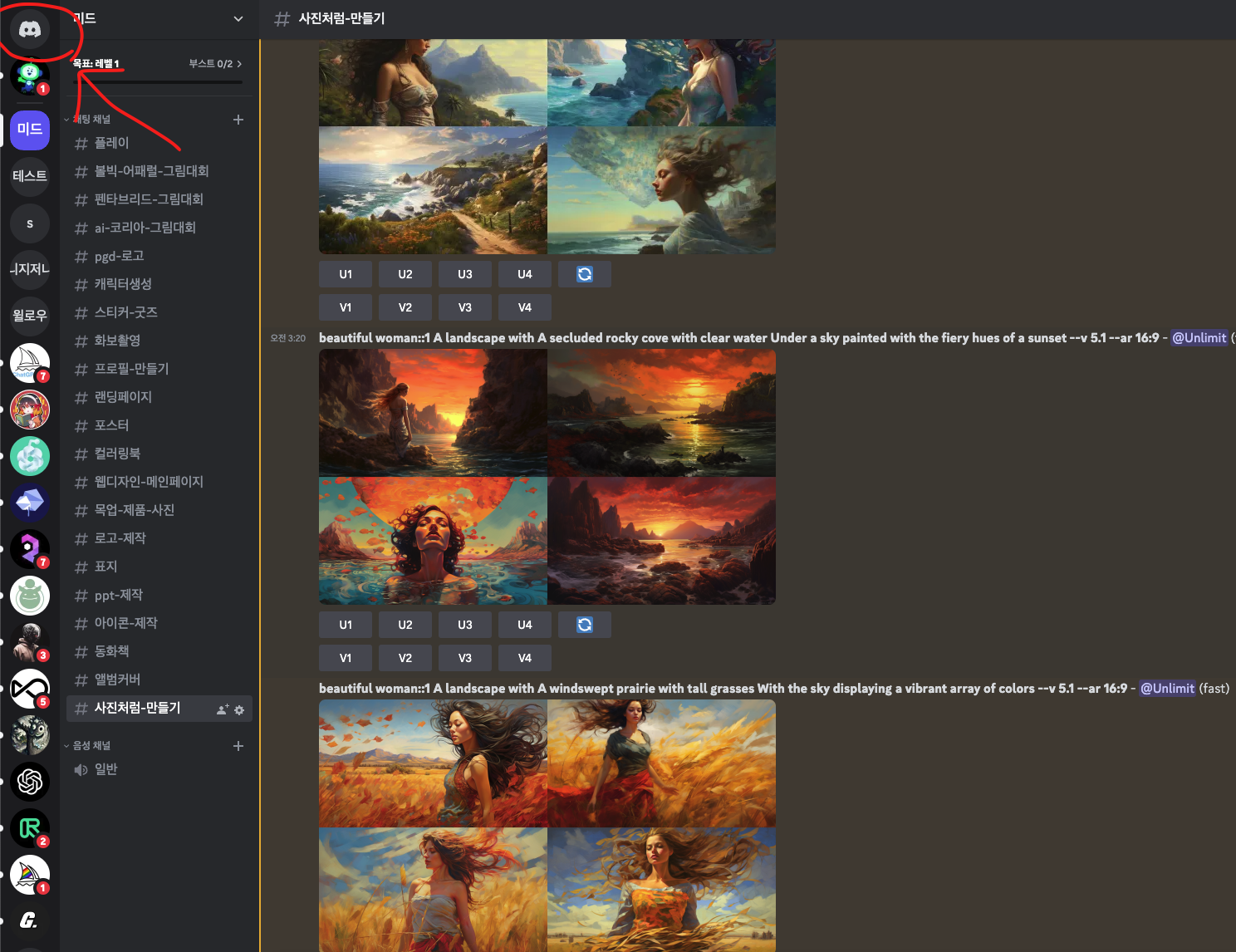Click reroll icon under the California coast images
The height and width of the screenshot is (952, 1236).
coord(585,274)
